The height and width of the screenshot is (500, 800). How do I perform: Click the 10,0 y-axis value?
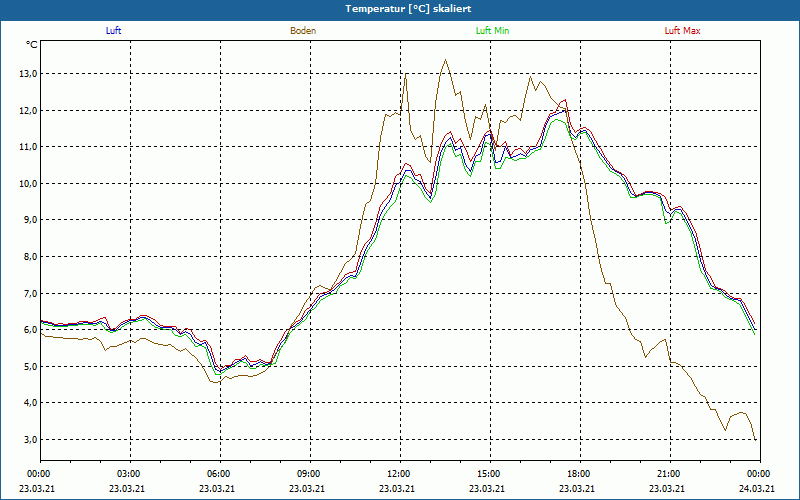pos(28,184)
